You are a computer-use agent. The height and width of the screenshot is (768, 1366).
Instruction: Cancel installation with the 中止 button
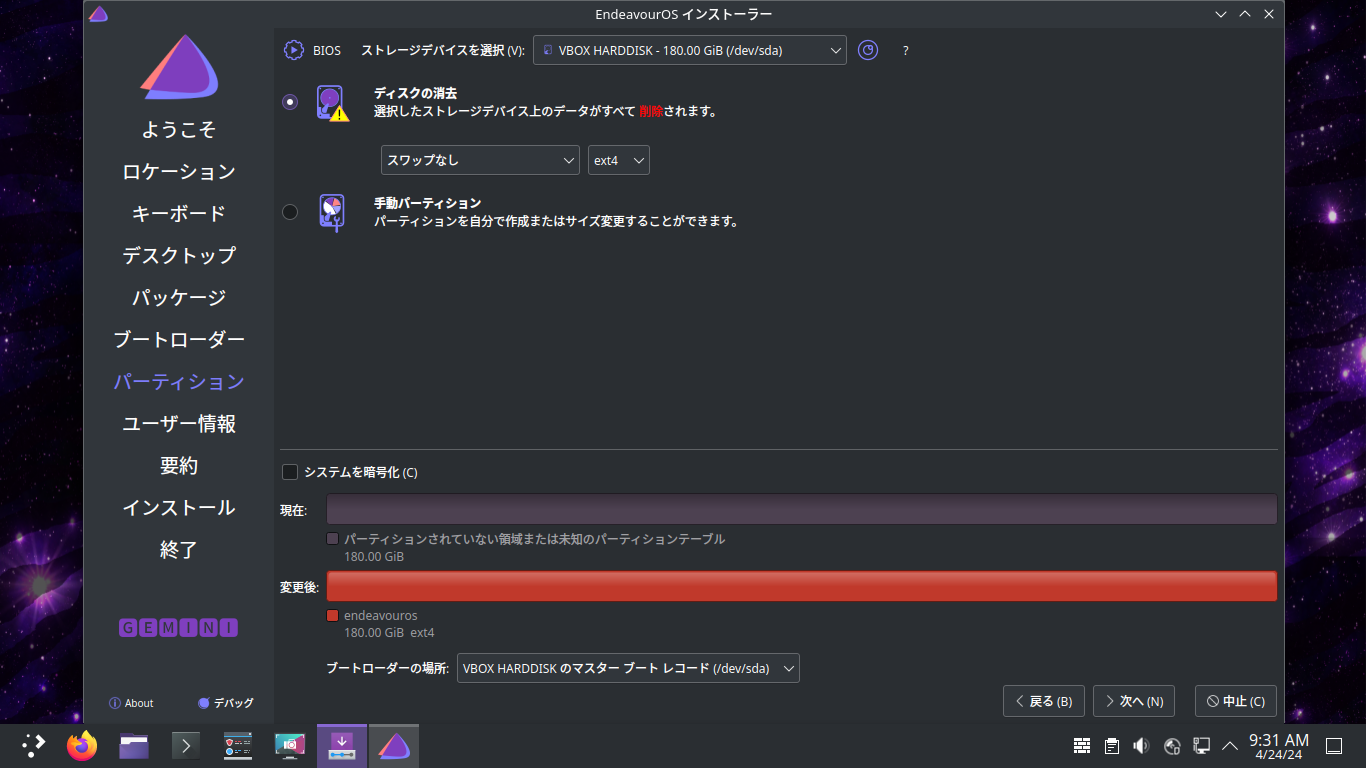1236,701
